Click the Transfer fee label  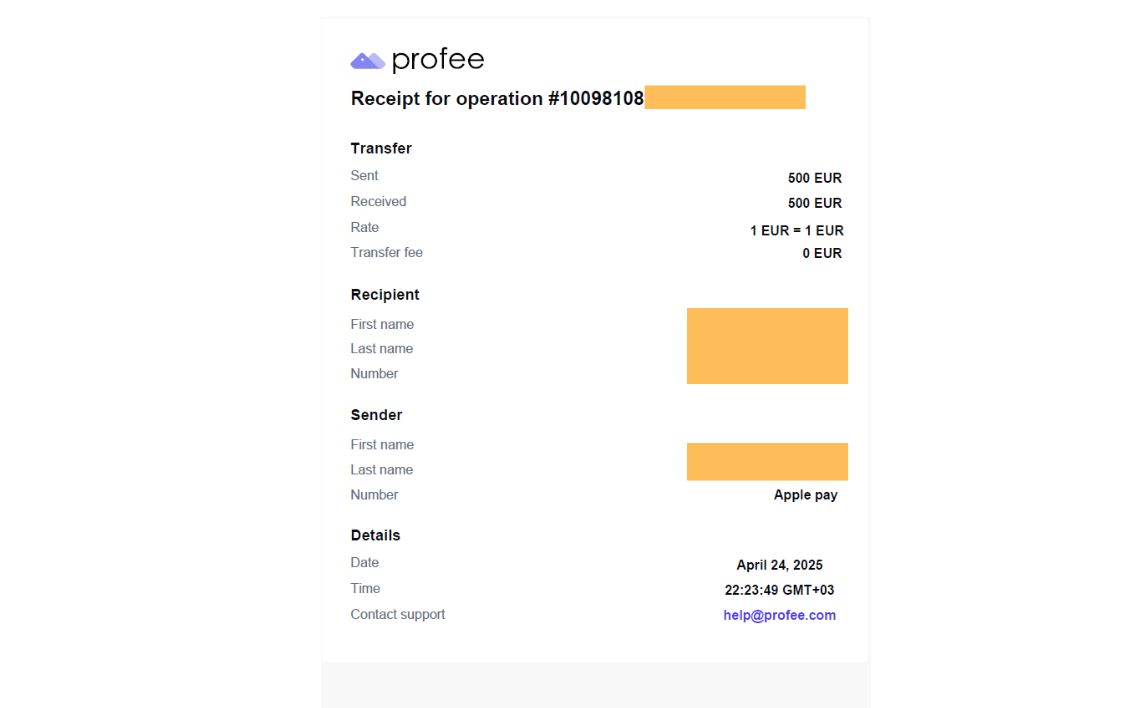386,252
